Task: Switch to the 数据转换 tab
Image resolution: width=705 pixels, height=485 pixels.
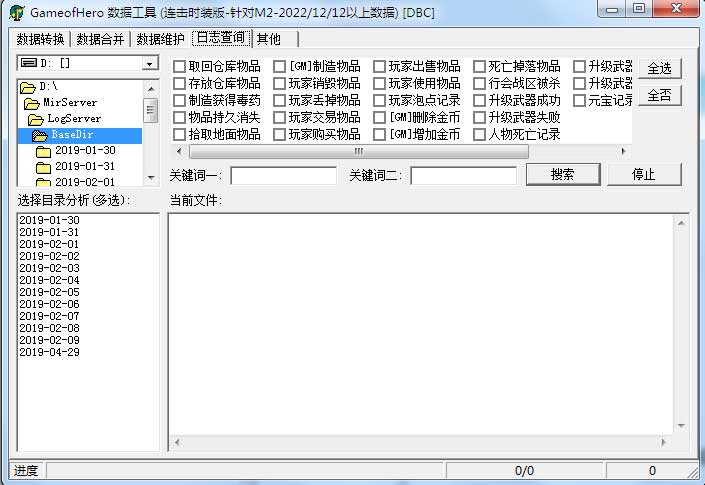Action: (40, 39)
